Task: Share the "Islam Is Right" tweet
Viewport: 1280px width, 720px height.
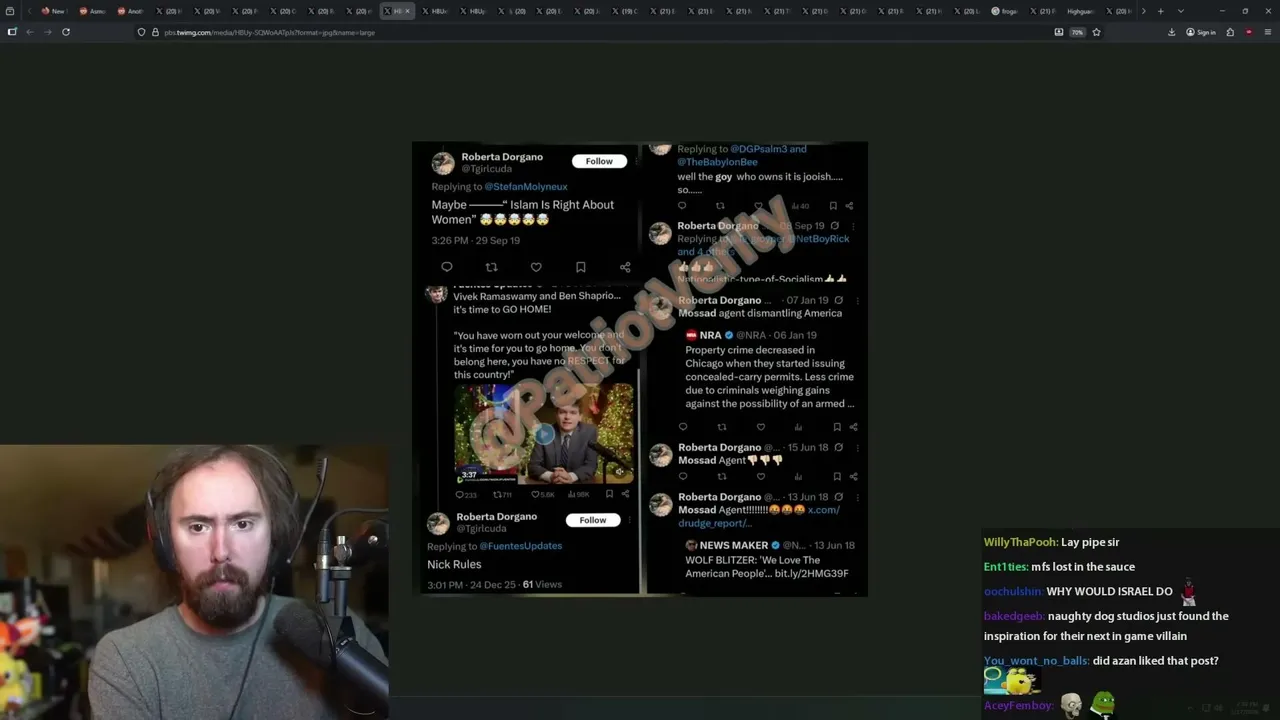Action: 625,267
